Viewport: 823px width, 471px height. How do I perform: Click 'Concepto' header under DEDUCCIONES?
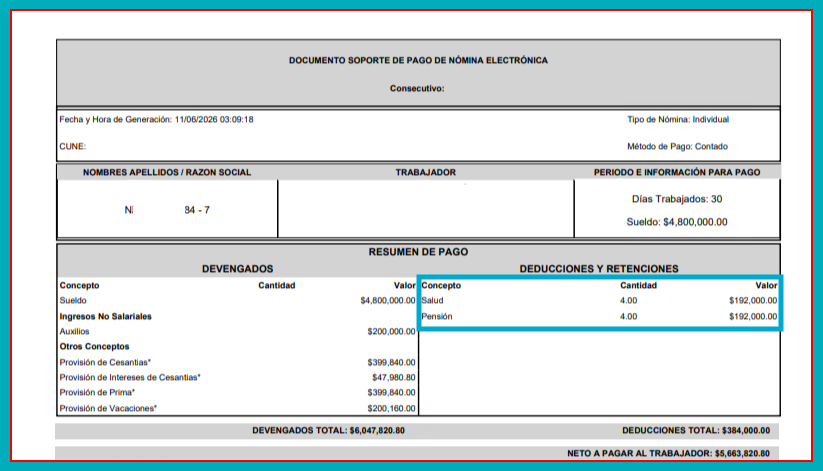pos(441,285)
